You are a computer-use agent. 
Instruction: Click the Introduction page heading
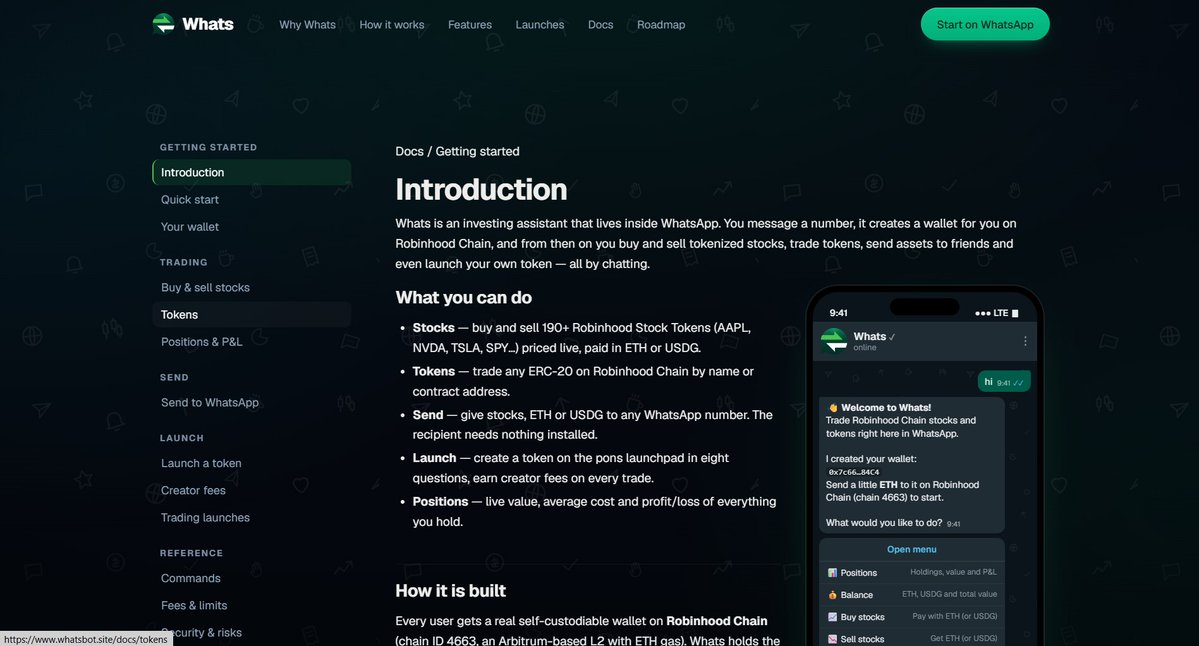tap(481, 190)
